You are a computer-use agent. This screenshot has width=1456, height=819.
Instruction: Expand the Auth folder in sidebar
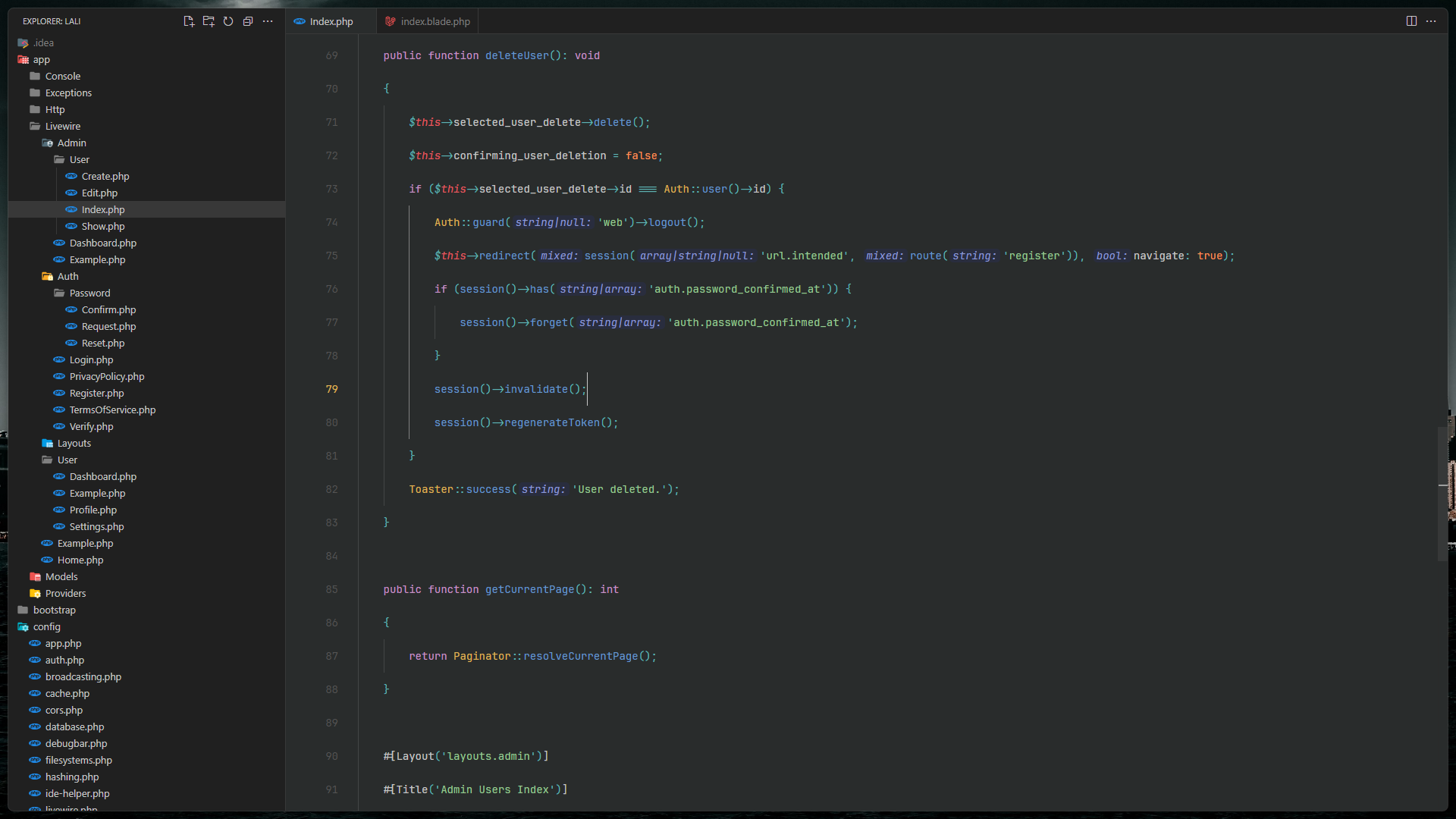coord(68,276)
